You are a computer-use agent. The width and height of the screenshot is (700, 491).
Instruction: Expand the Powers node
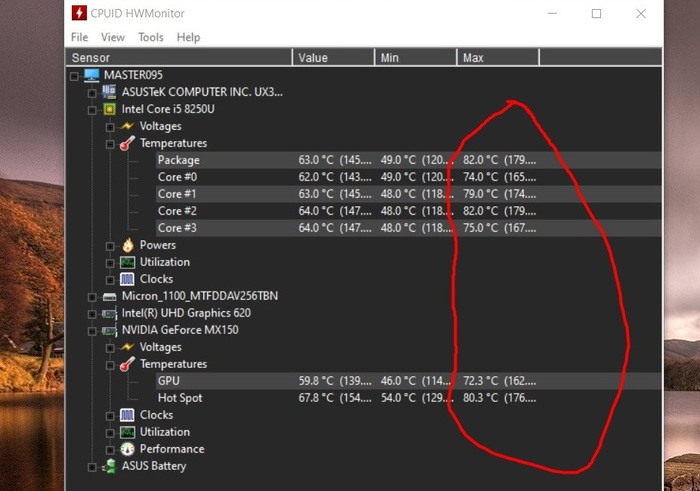point(110,246)
